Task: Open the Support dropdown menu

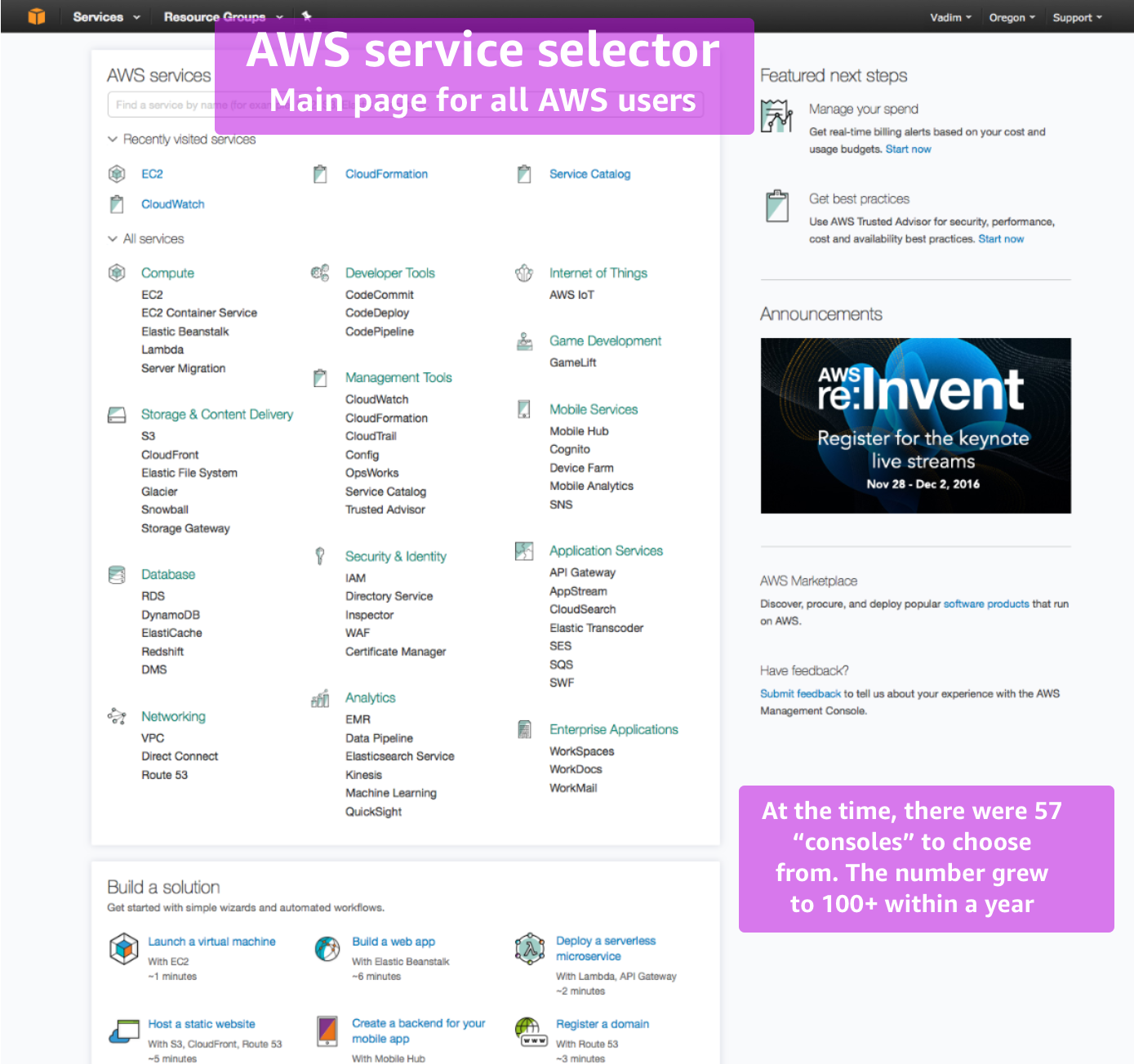Action: [x=1077, y=17]
